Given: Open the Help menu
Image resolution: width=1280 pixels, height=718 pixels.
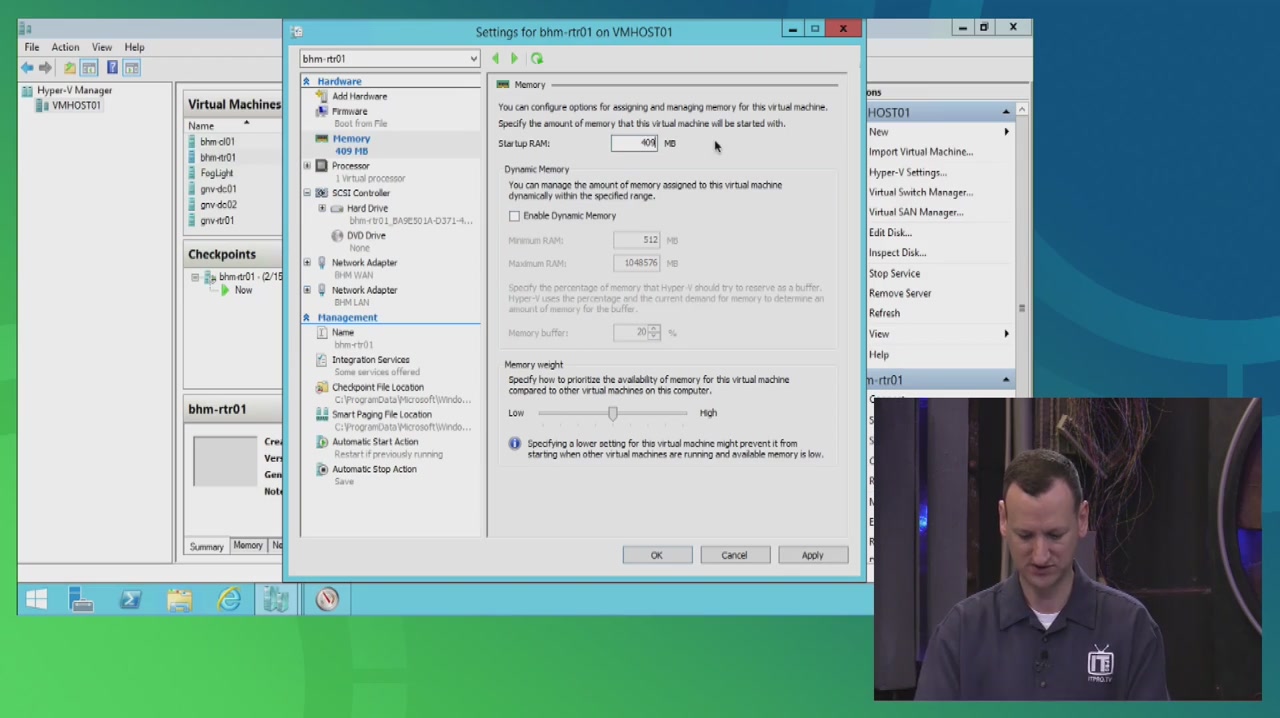Looking at the screenshot, I should tap(134, 47).
